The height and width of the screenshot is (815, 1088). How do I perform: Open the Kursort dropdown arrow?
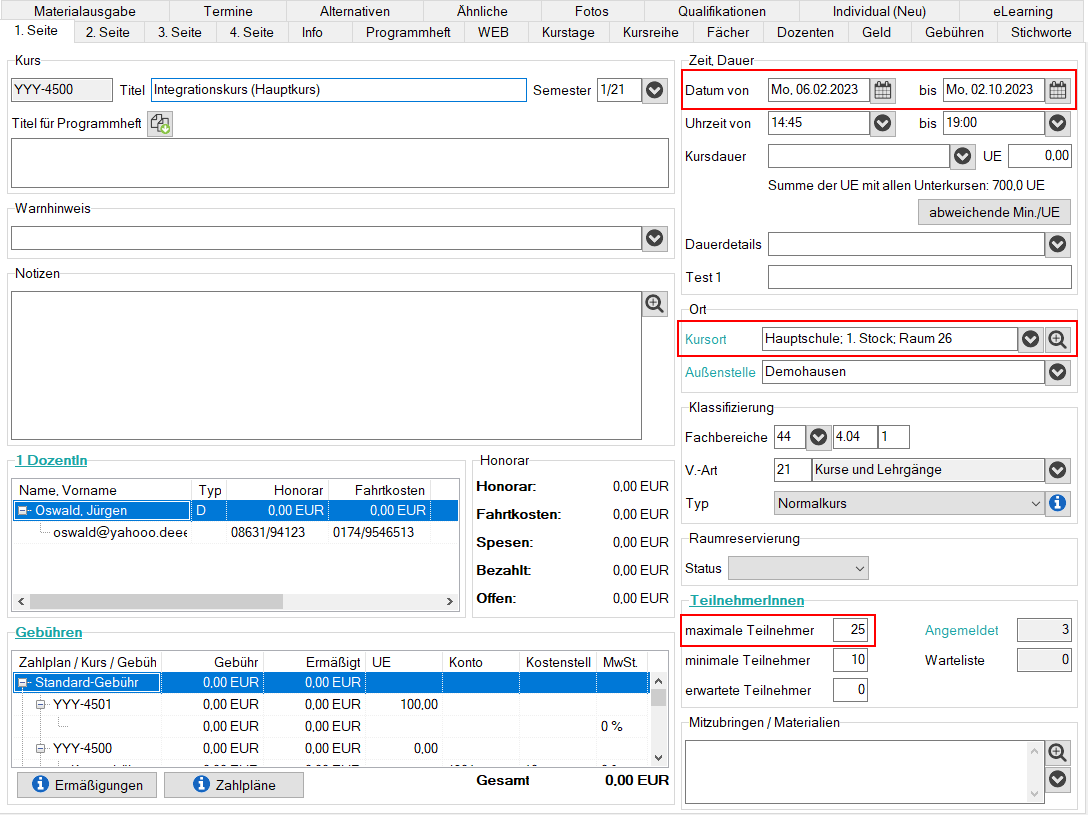coord(1030,339)
